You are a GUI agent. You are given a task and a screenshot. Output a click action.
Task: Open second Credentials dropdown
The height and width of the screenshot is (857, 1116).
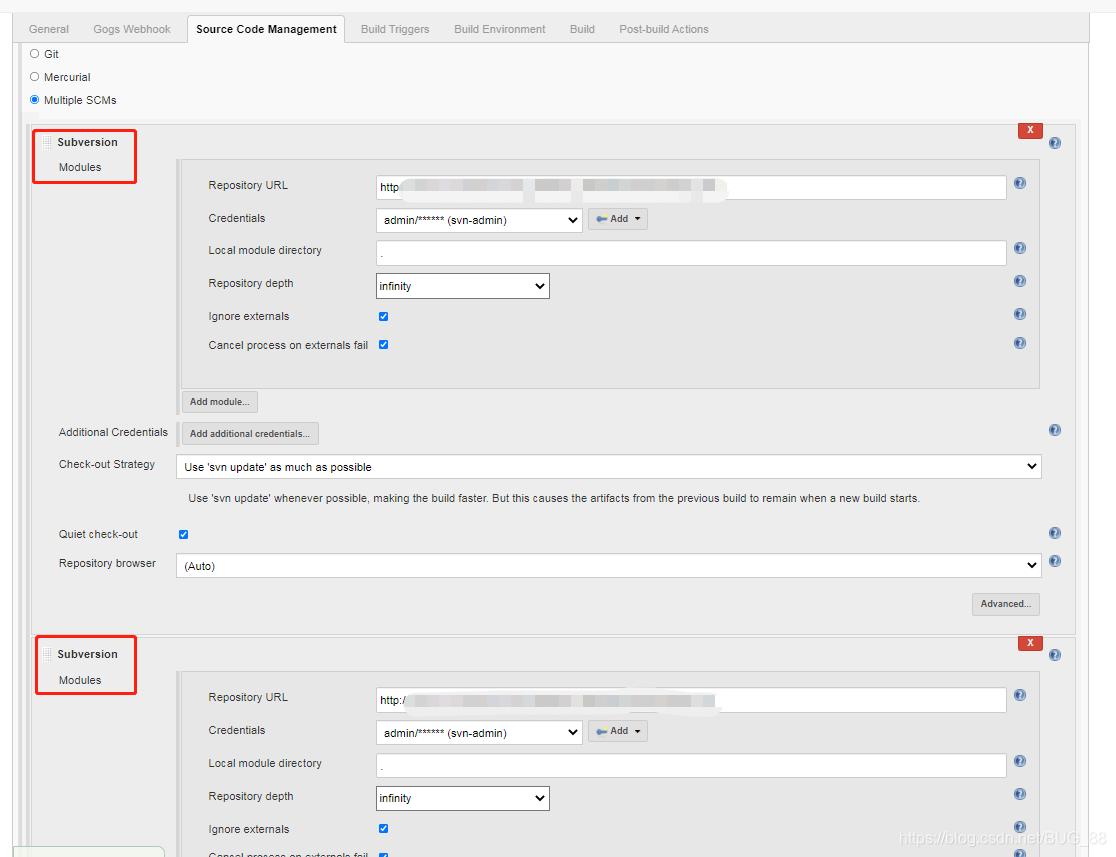pyautogui.click(x=479, y=732)
